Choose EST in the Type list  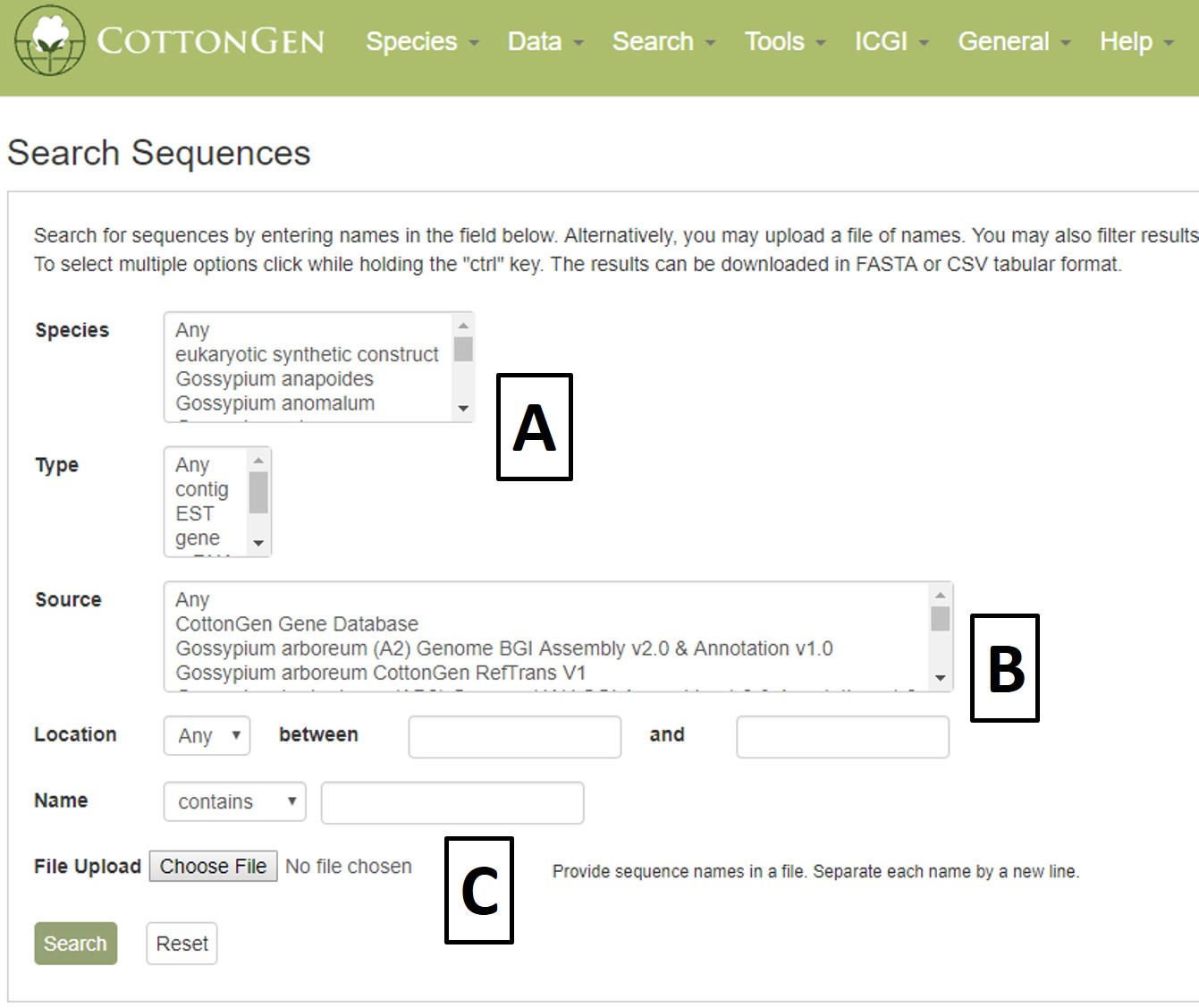195,513
